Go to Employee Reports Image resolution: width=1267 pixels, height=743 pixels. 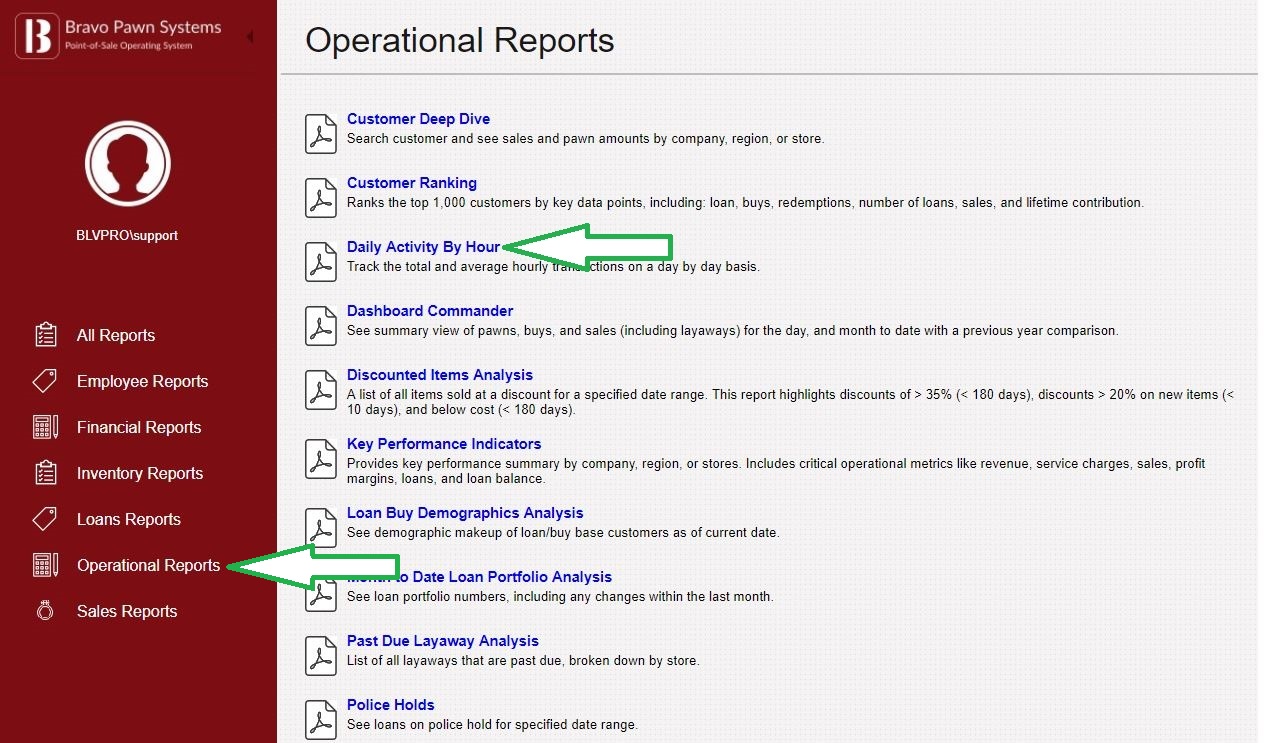click(143, 381)
